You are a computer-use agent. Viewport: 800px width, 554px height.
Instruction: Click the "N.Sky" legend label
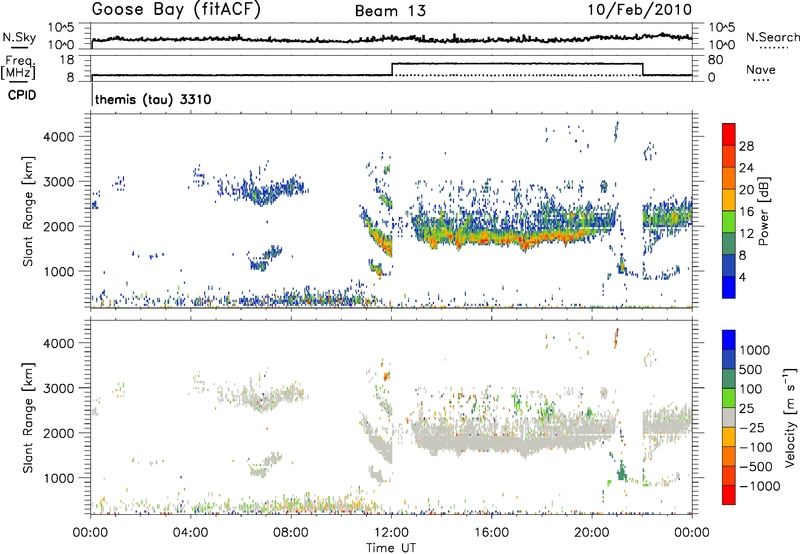point(19,37)
